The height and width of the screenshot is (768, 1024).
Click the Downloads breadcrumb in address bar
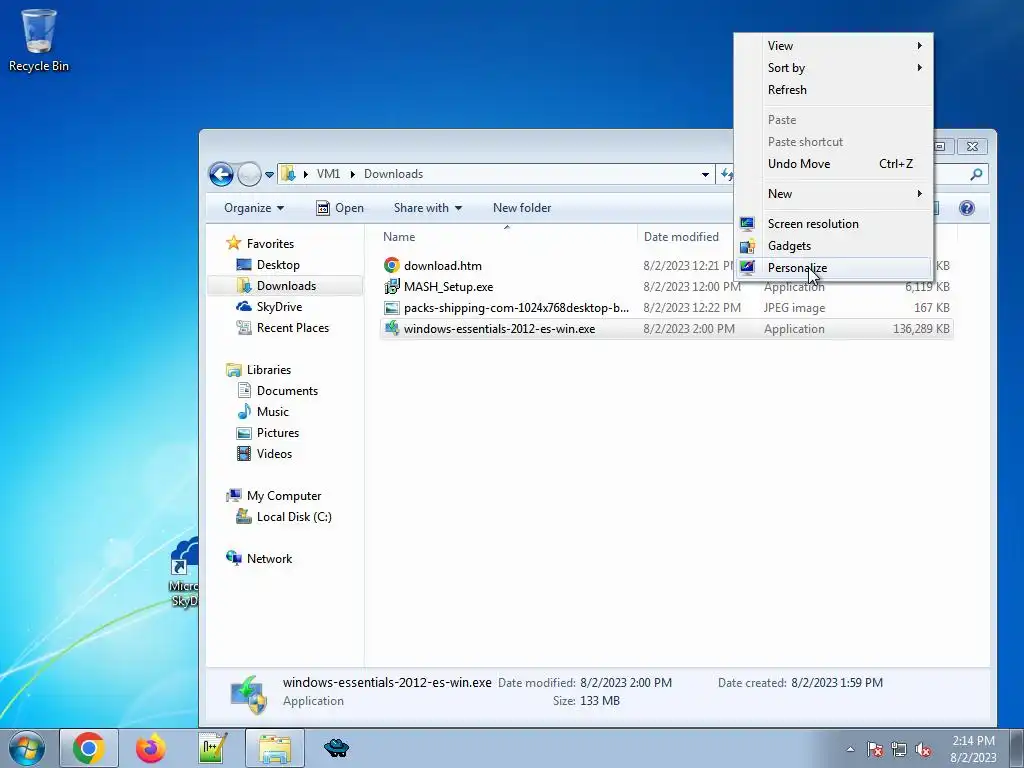393,174
